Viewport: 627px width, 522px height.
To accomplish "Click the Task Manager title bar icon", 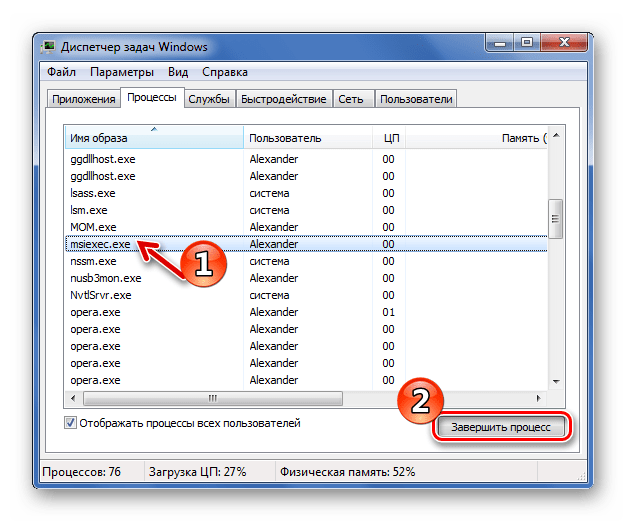I will 48,47.
